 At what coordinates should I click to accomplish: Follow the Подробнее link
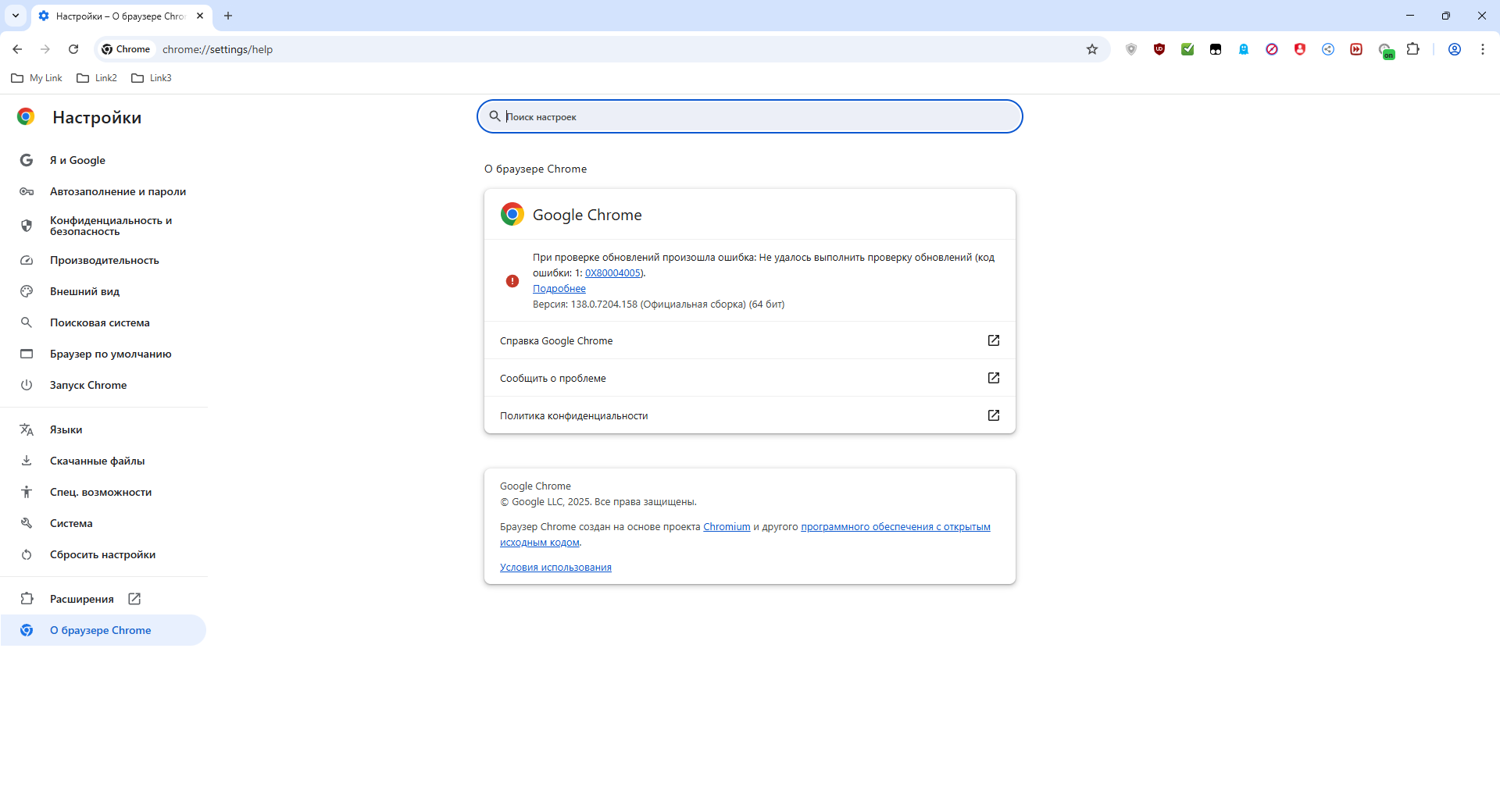click(559, 289)
